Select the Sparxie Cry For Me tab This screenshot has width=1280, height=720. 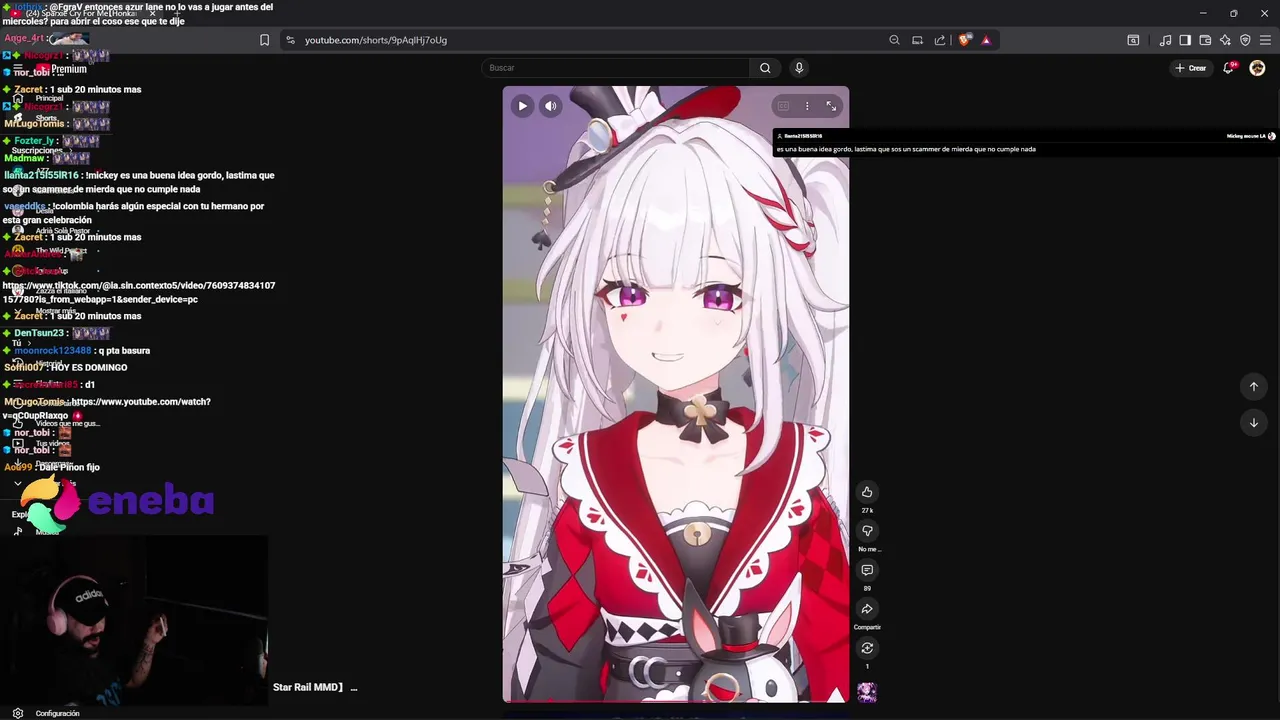pos(80,13)
